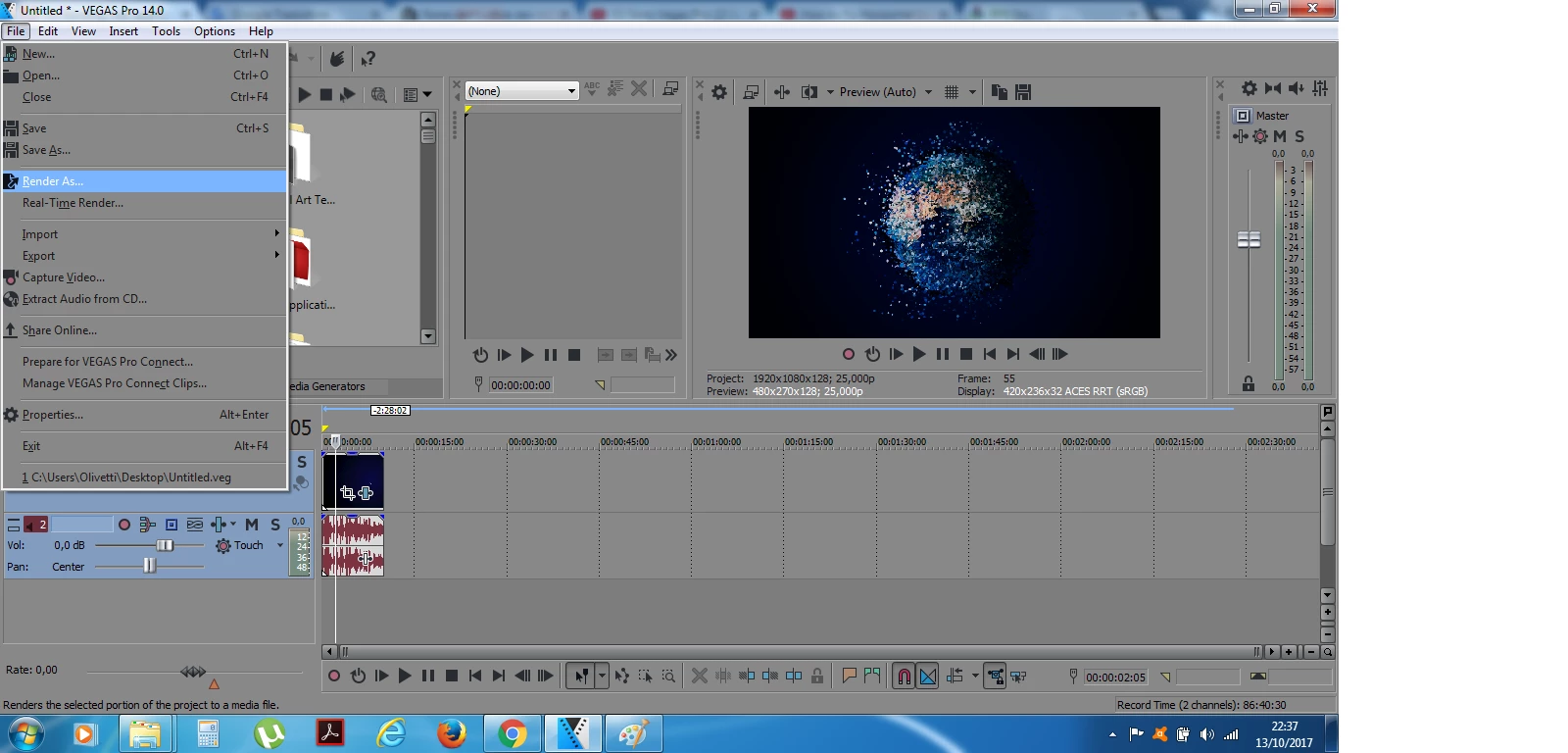Solo audio track 2
1568x753 pixels.
(x=275, y=525)
